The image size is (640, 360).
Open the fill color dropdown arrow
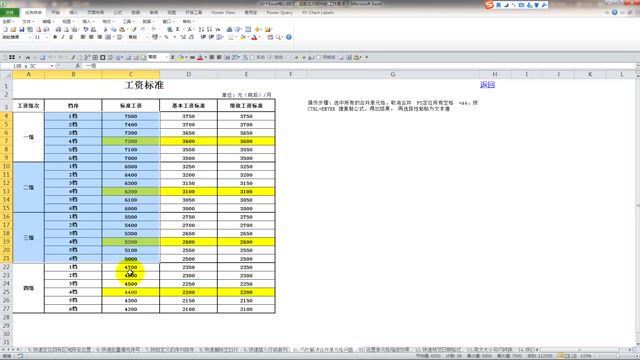tap(248, 37)
